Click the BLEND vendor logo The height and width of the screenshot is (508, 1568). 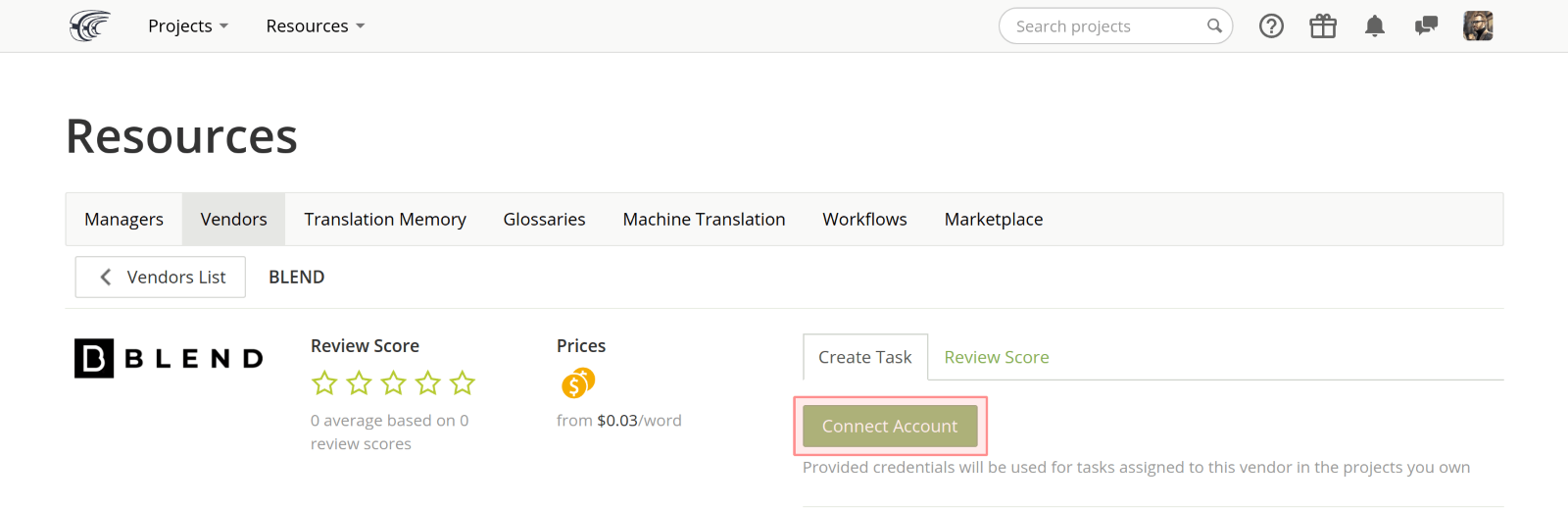169,359
